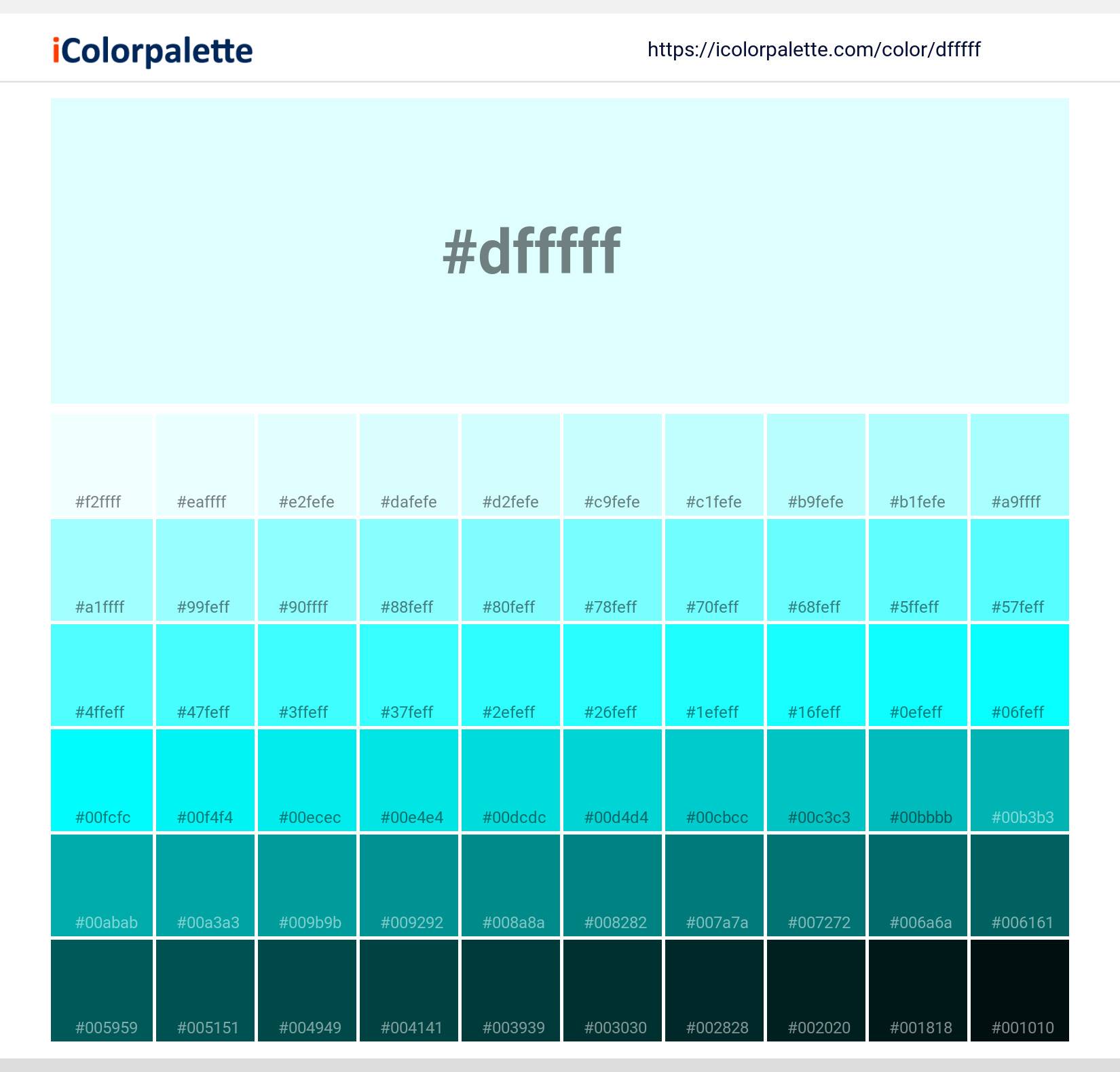Select the #57feff color swatch

(1020, 570)
